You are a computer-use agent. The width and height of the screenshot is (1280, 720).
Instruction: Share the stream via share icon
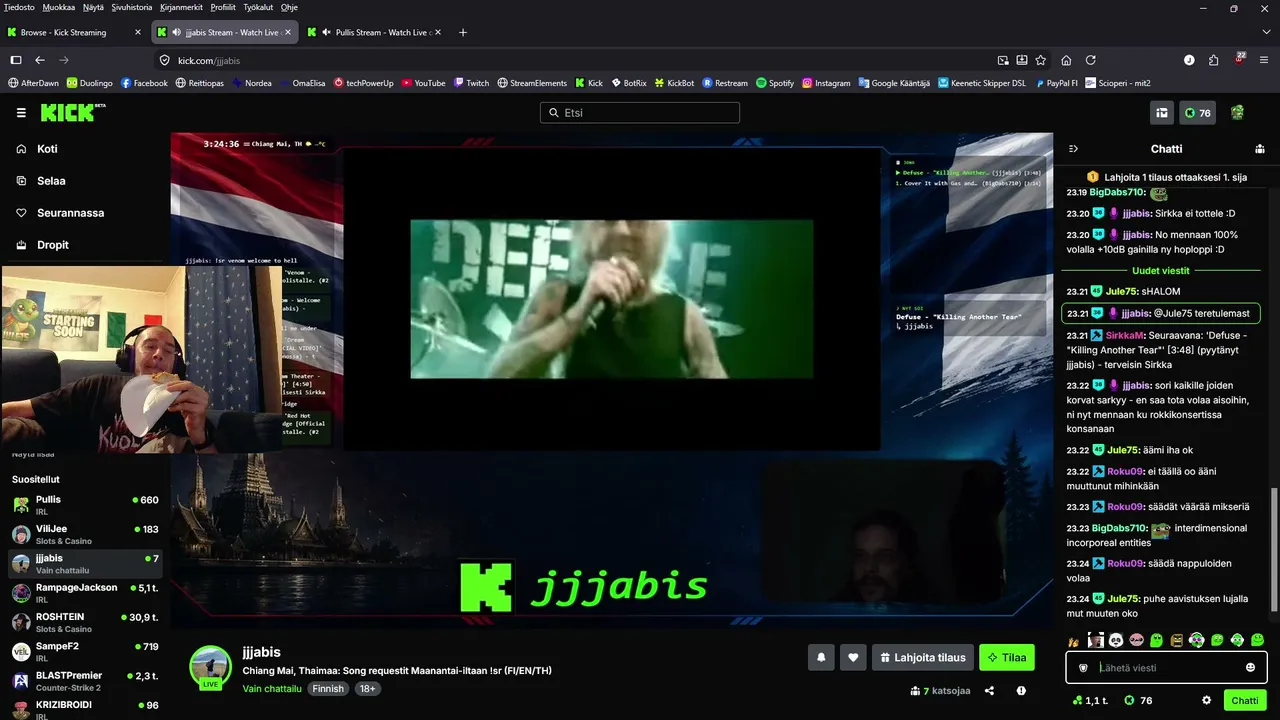(x=989, y=690)
